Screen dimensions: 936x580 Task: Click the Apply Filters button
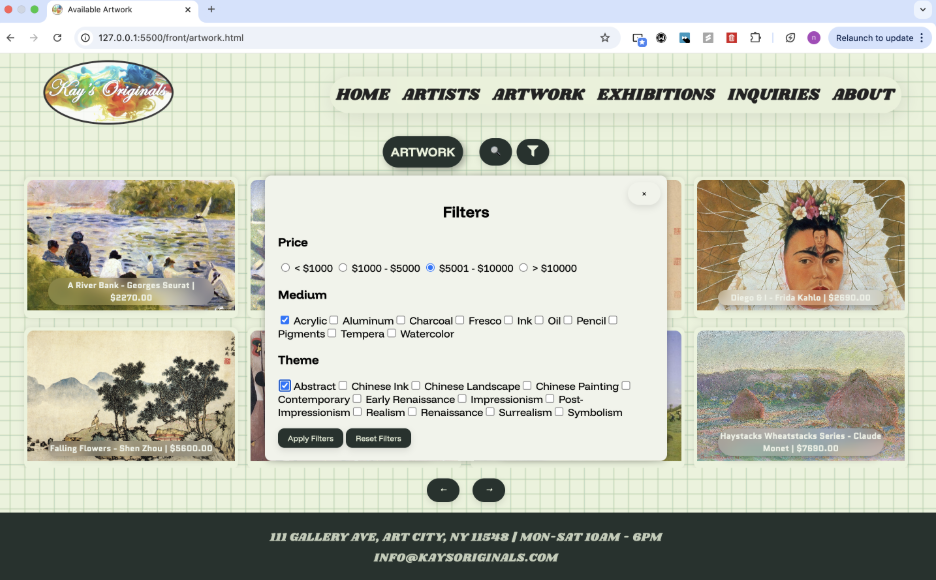pyautogui.click(x=310, y=438)
